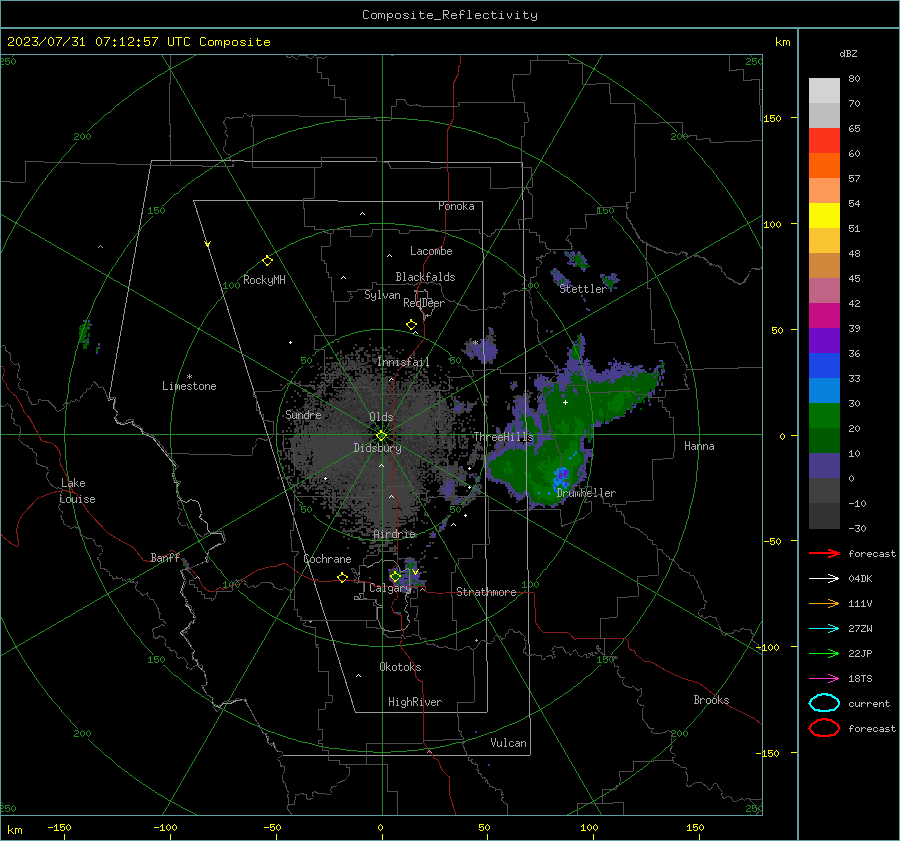Click the cyan 'current' ellipse in the legend
The width and height of the screenshot is (900, 841).
pyautogui.click(x=824, y=703)
